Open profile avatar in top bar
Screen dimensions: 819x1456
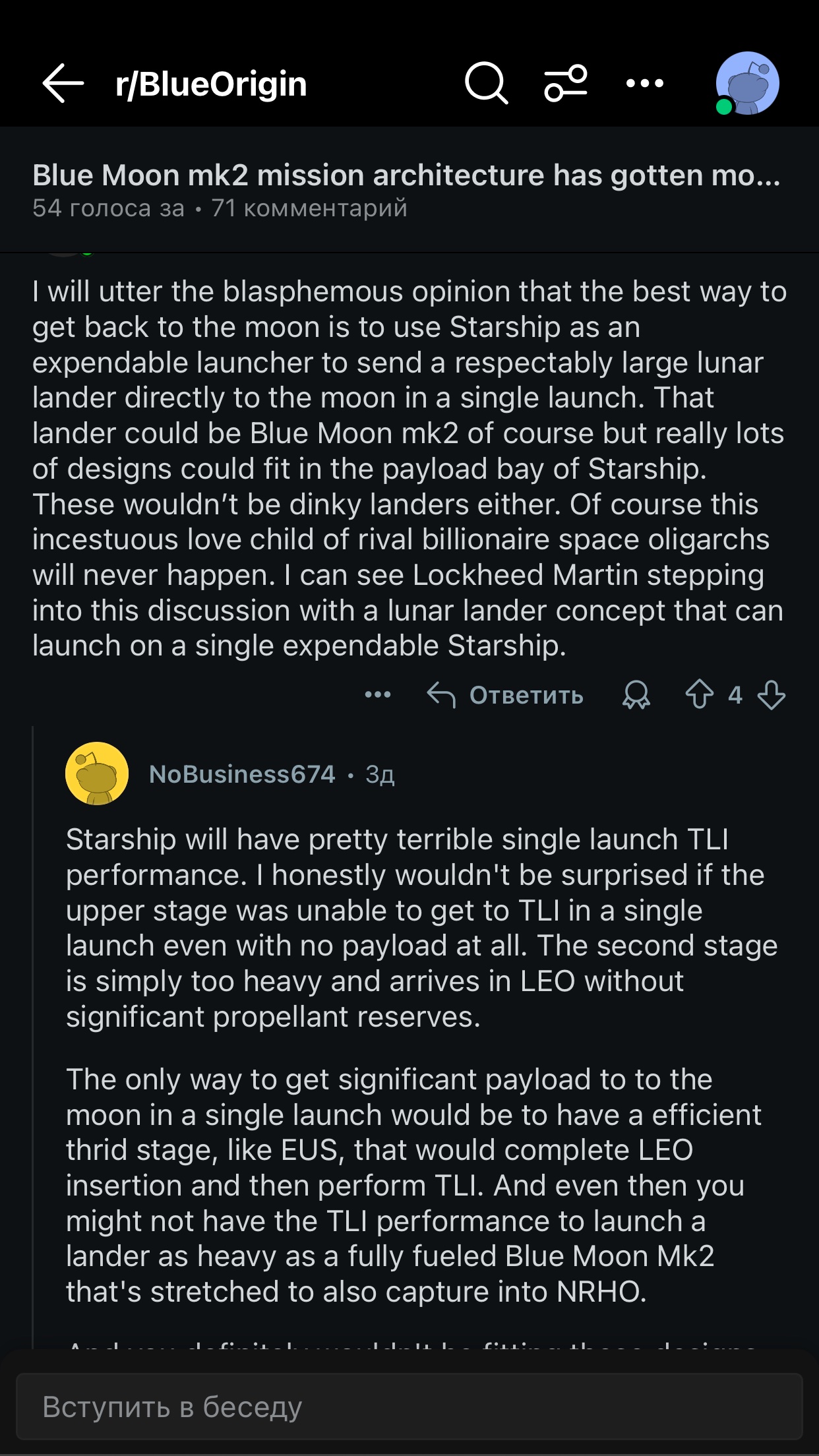pos(747,83)
